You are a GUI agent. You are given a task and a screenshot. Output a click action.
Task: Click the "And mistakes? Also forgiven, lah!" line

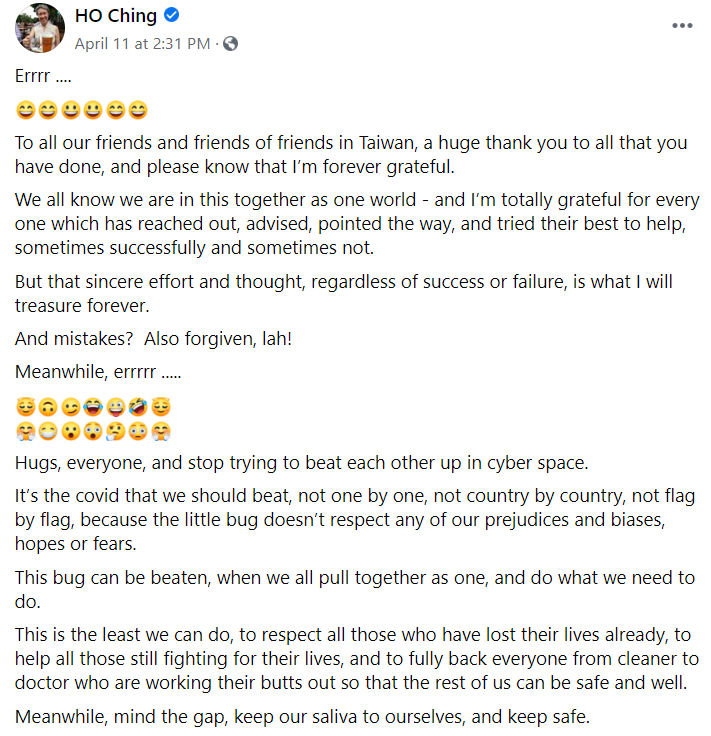154,339
